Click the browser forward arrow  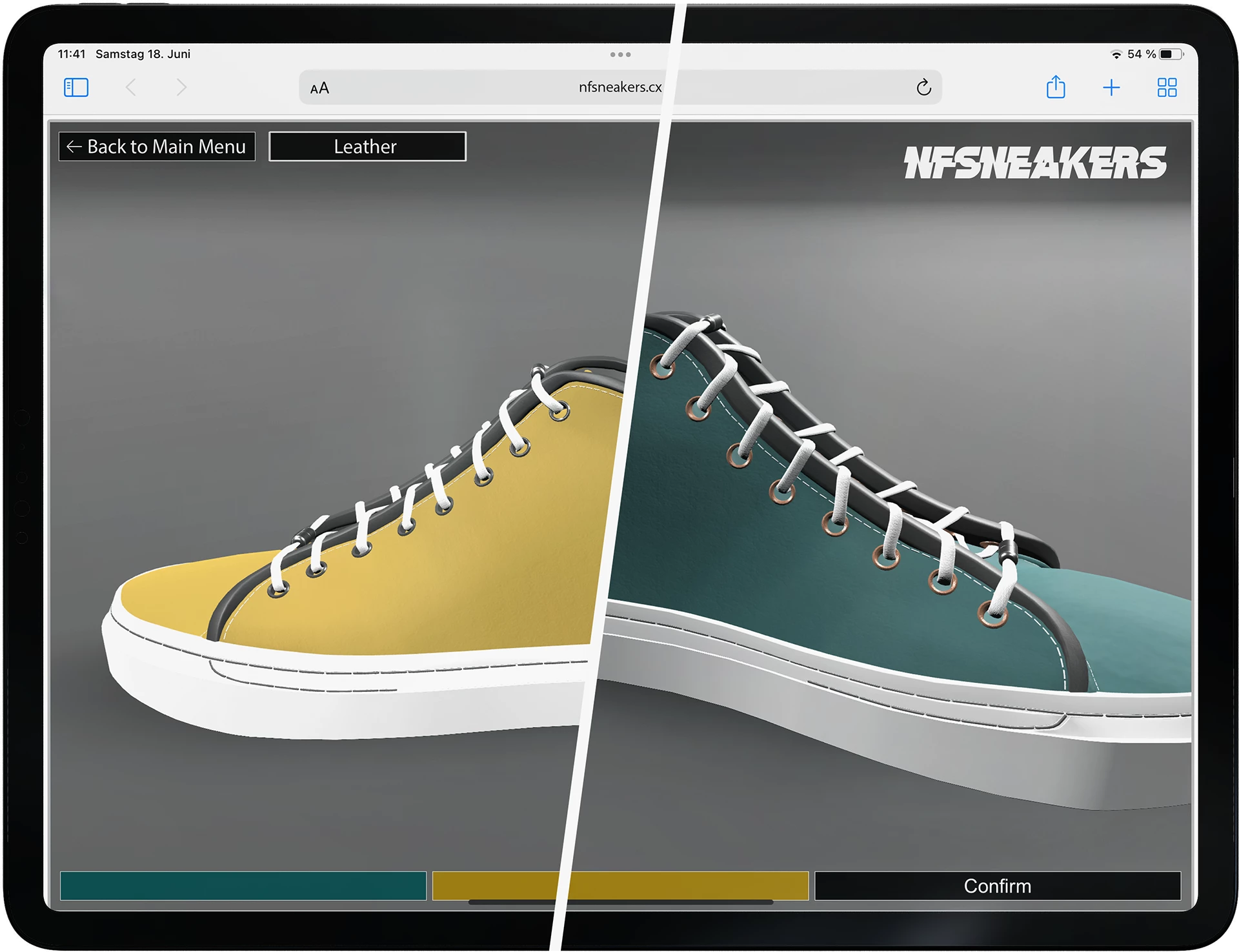click(181, 87)
